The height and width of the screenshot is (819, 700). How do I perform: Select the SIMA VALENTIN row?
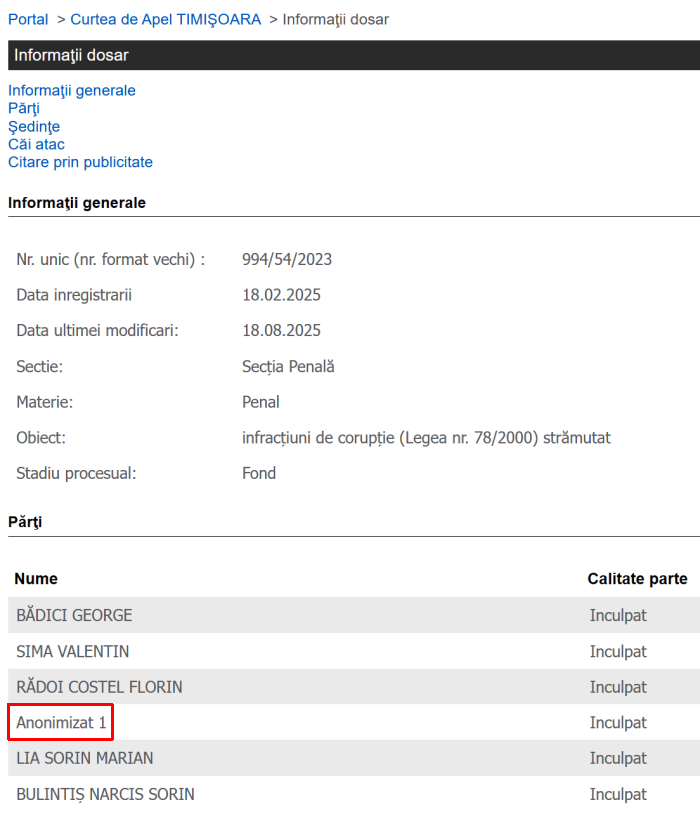click(x=354, y=651)
